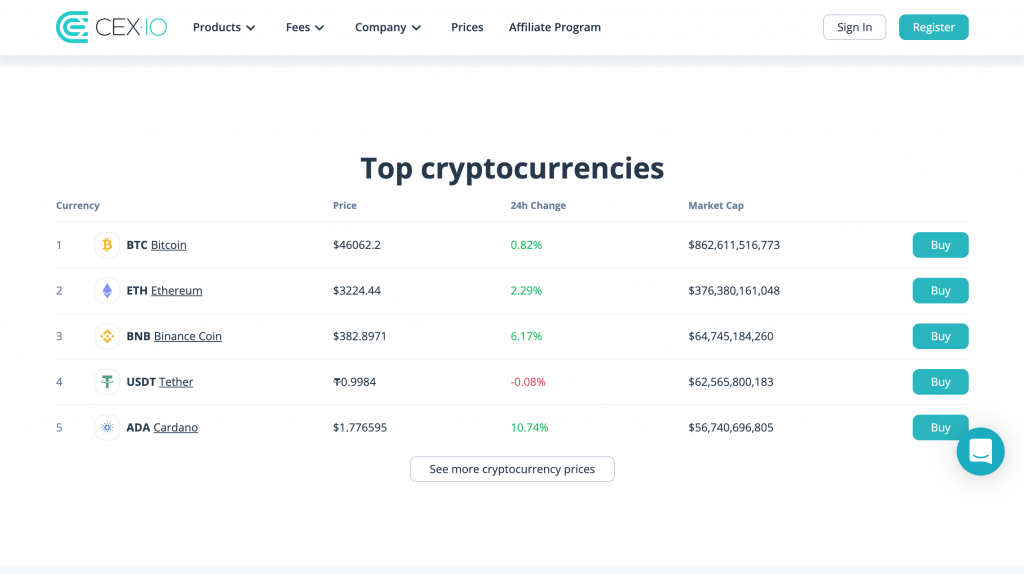Screen dimensions: 1024x574
Task: Click the Top cryptocurrencies heading
Action: (x=512, y=168)
